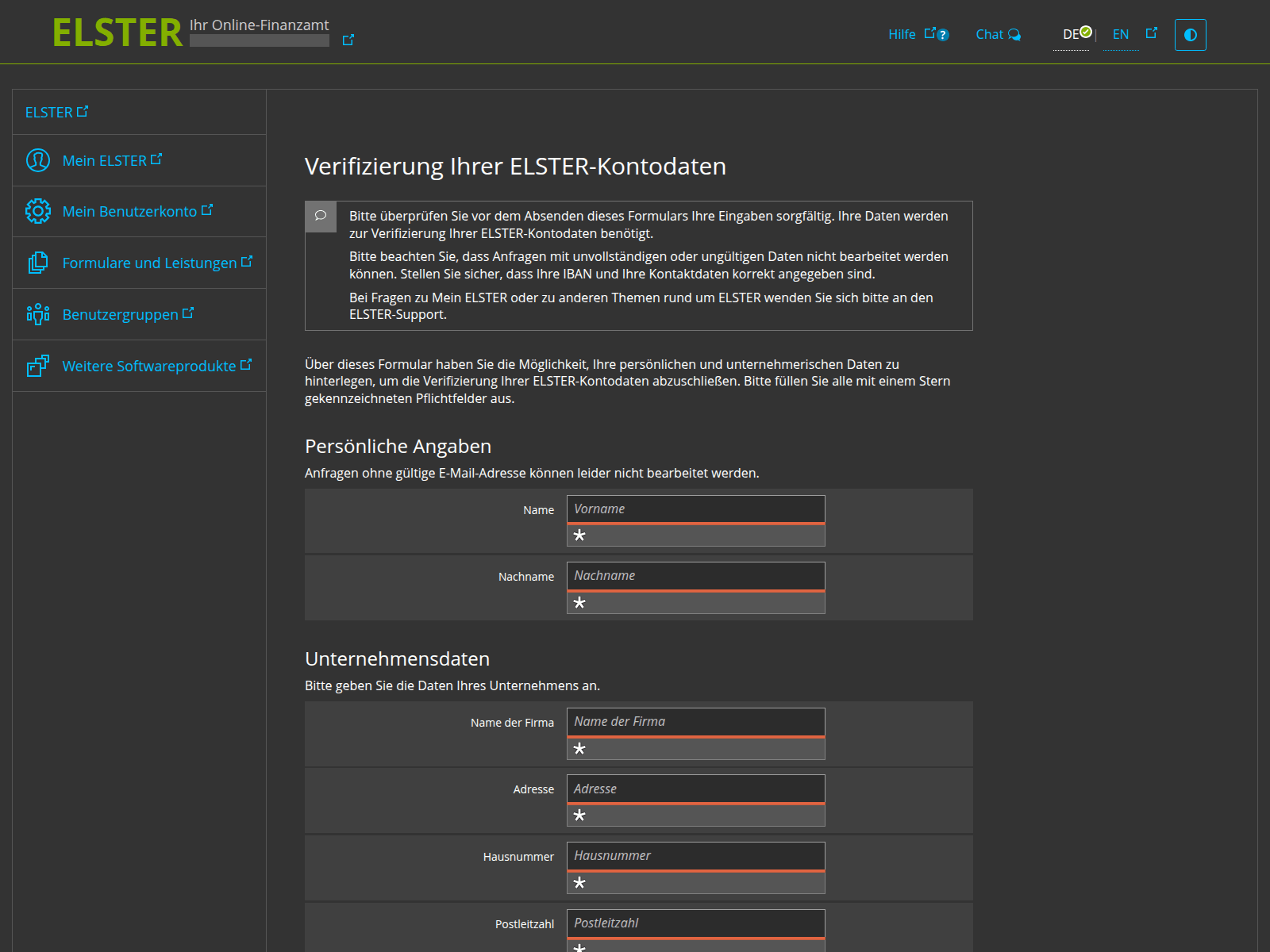
Task: Click the speech bubble info icon
Action: pos(321,217)
